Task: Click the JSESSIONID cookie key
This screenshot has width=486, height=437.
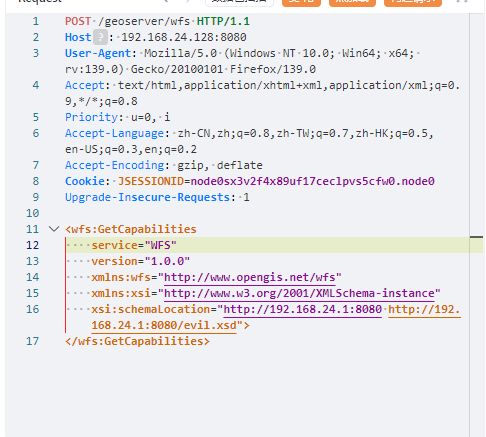Action: (x=151, y=181)
